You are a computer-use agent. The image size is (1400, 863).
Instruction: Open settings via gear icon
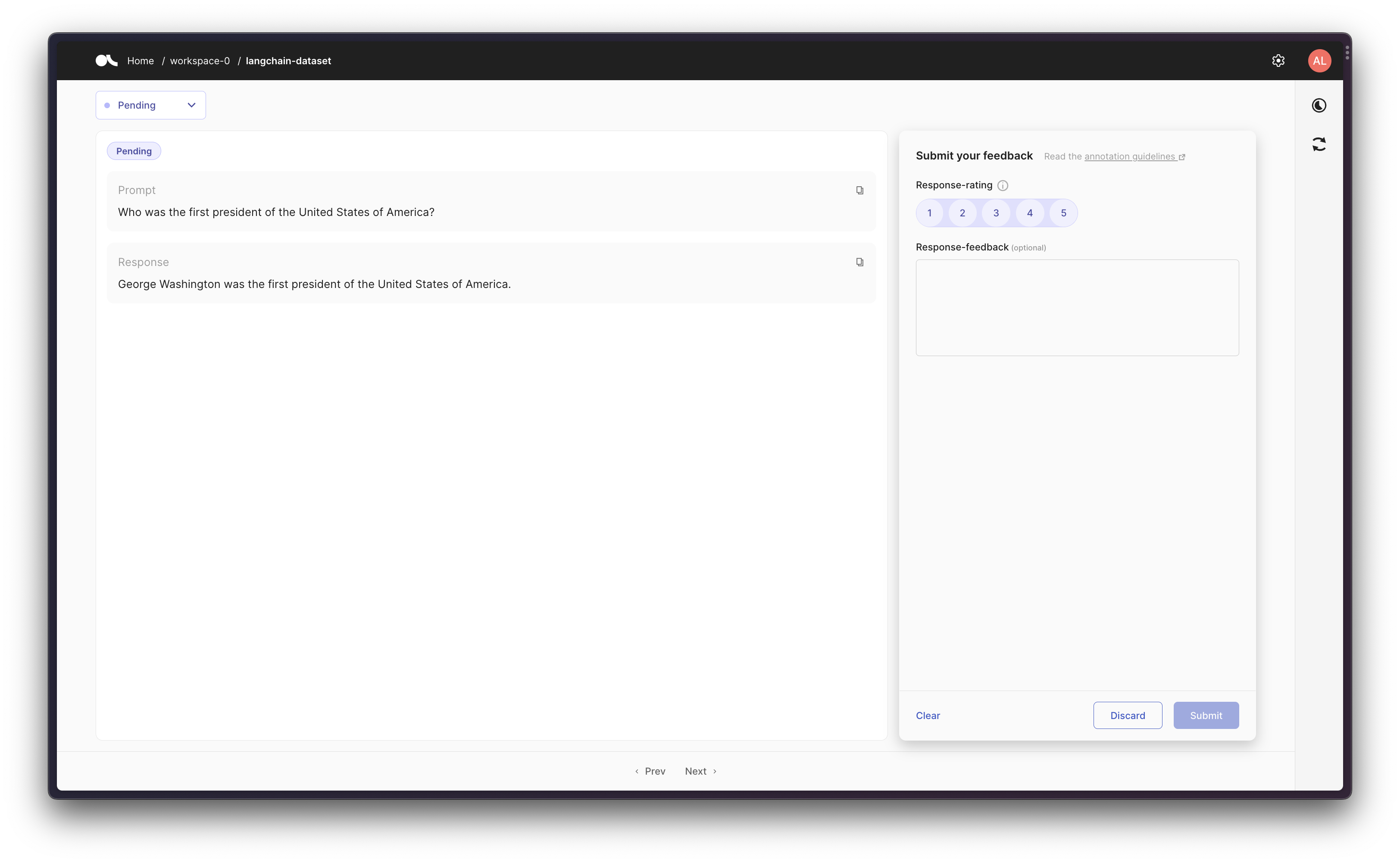[x=1278, y=60]
